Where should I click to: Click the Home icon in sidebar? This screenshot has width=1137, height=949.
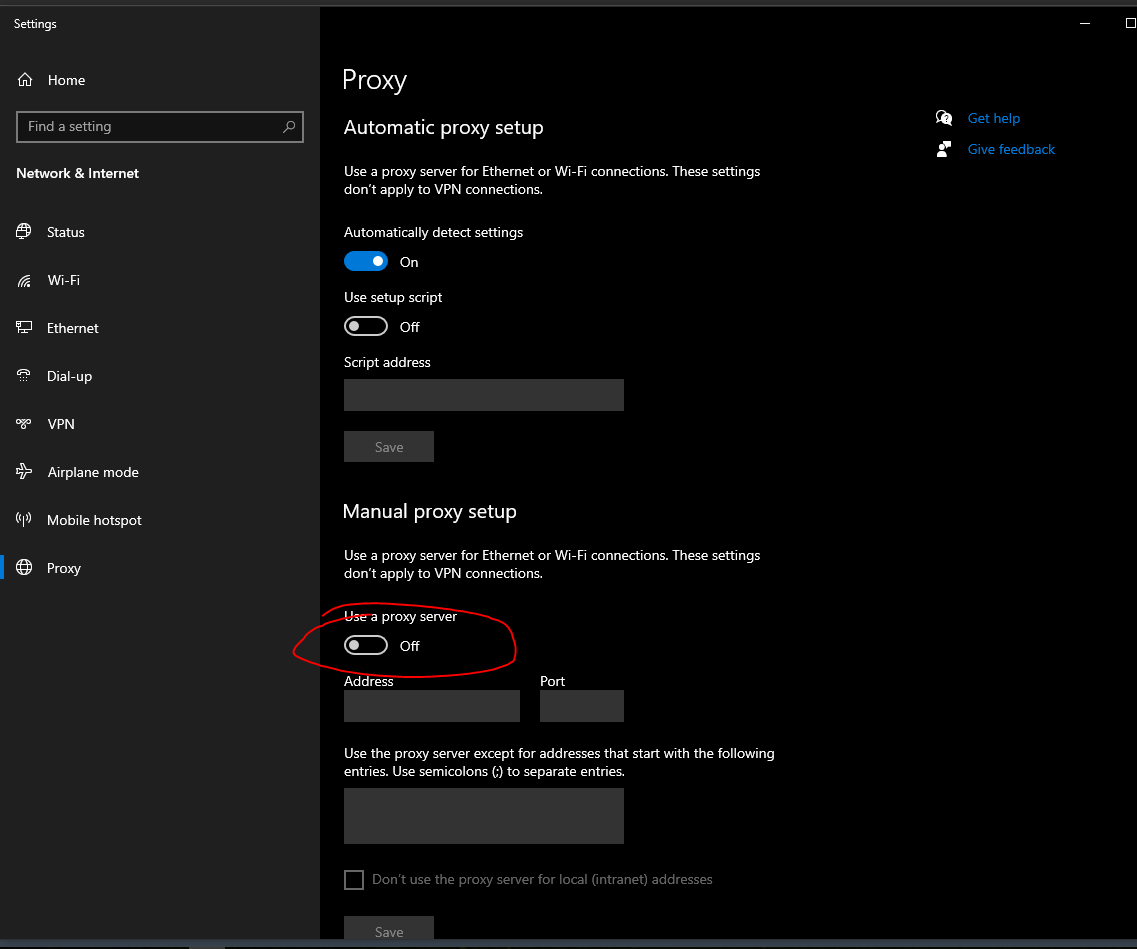pyautogui.click(x=25, y=80)
